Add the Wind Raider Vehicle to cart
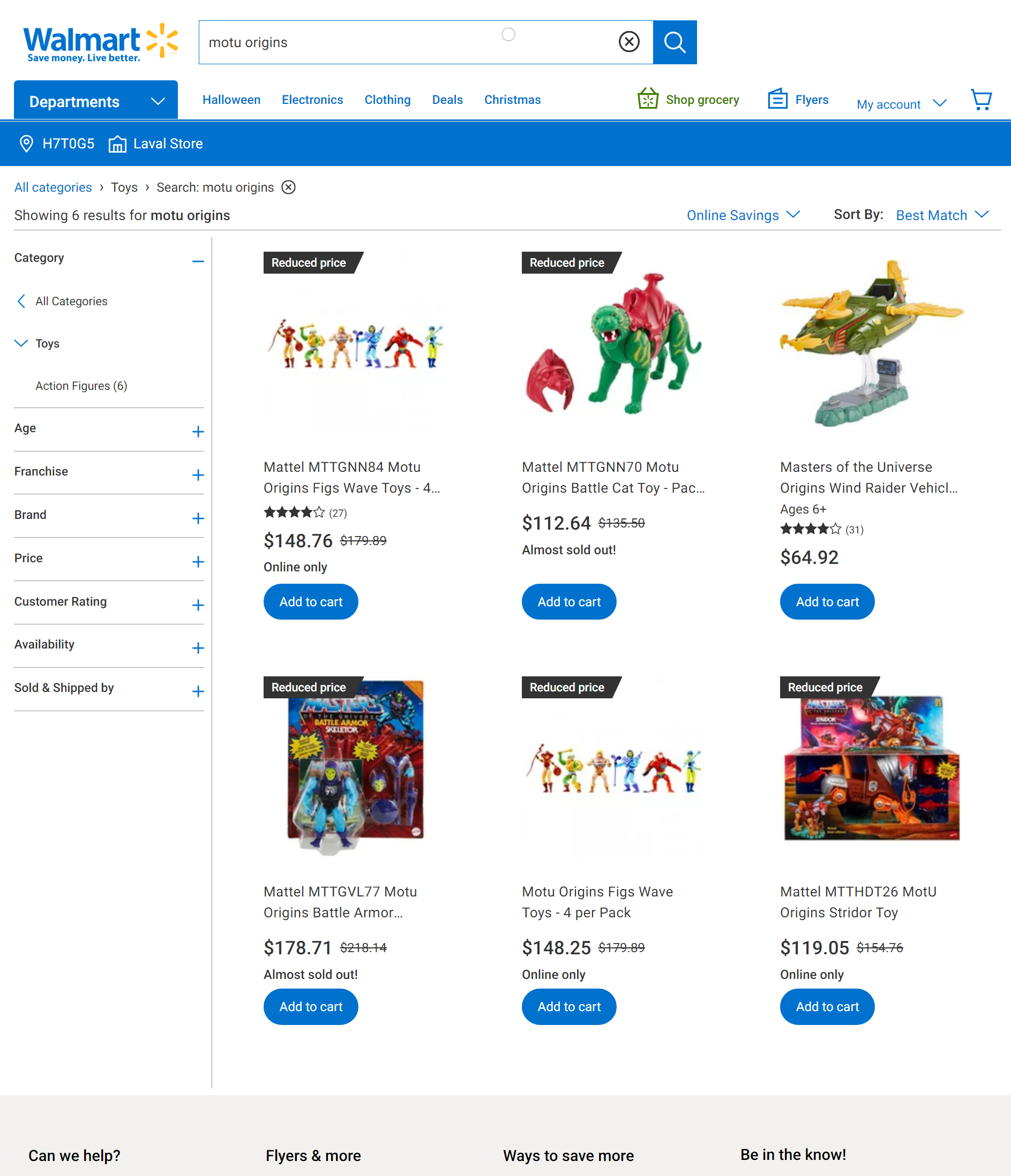The width and height of the screenshot is (1011, 1176). click(x=827, y=601)
